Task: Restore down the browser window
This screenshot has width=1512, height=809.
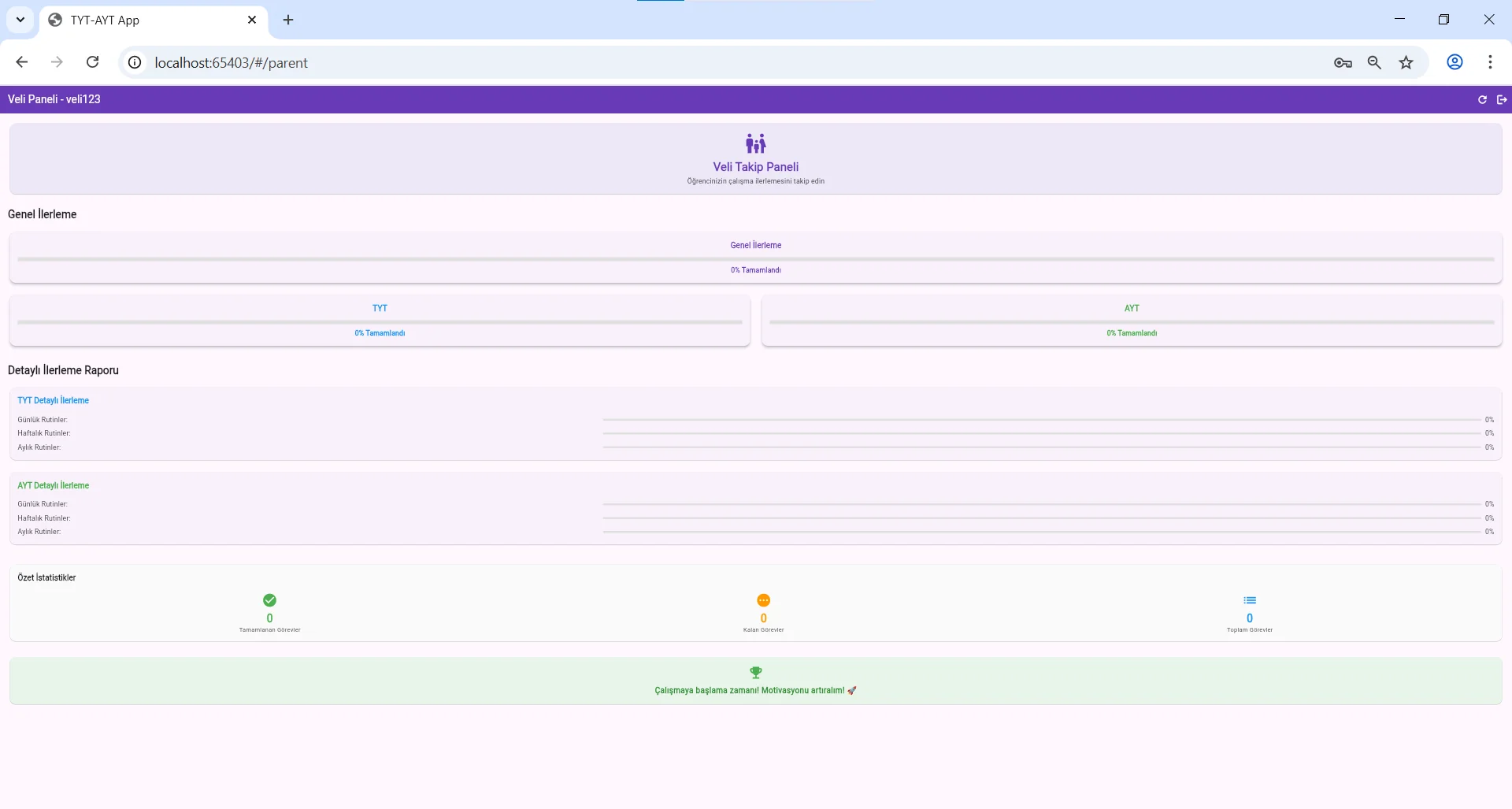Action: tap(1443, 20)
